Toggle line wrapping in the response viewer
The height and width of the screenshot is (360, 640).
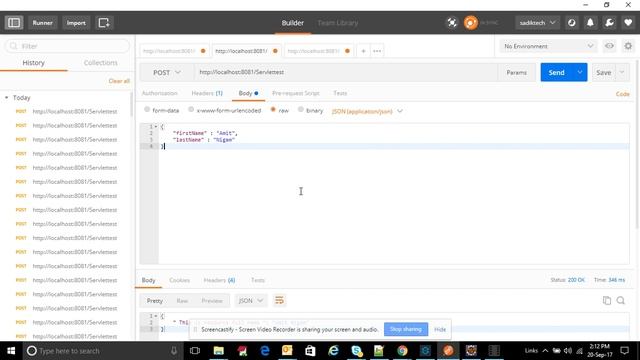279,301
